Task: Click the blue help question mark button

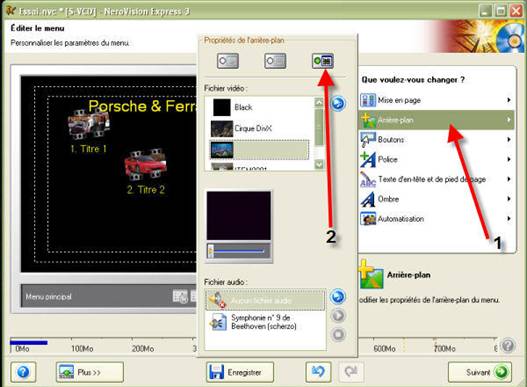Action: tap(23, 372)
